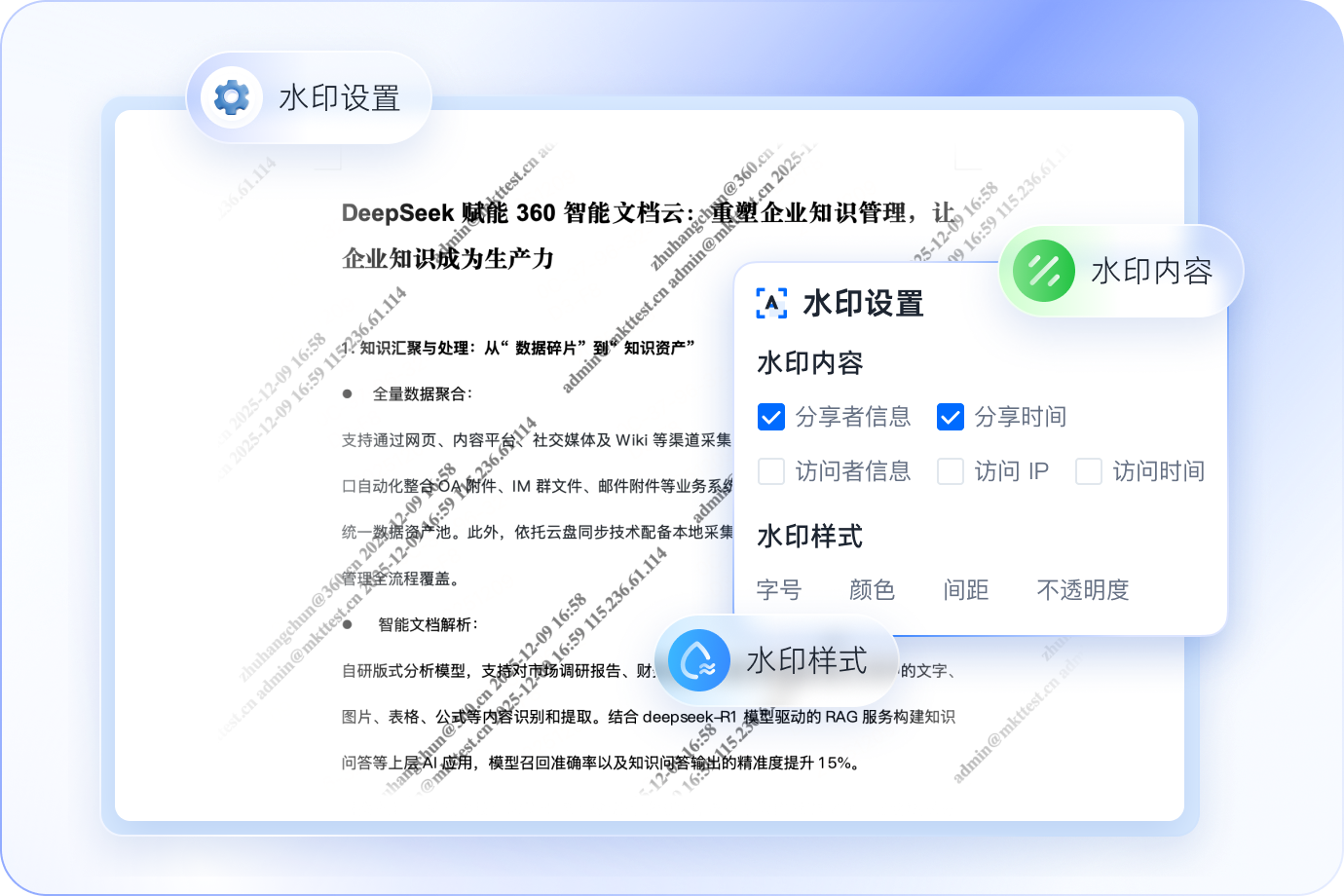
Task: Enable the 访问 IP checkbox
Action: [x=950, y=471]
